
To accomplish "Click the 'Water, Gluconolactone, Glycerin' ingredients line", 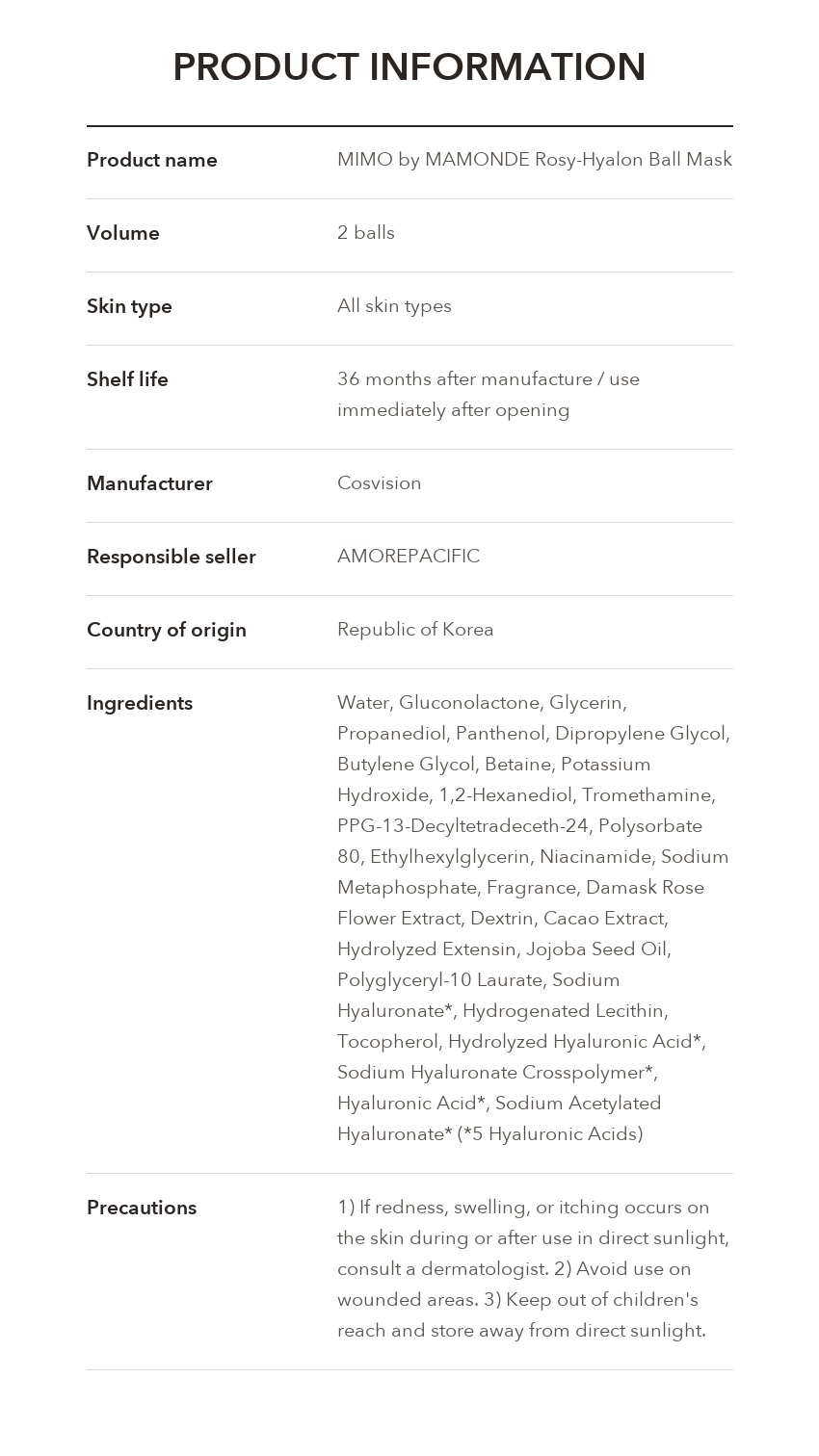I will (482, 702).
